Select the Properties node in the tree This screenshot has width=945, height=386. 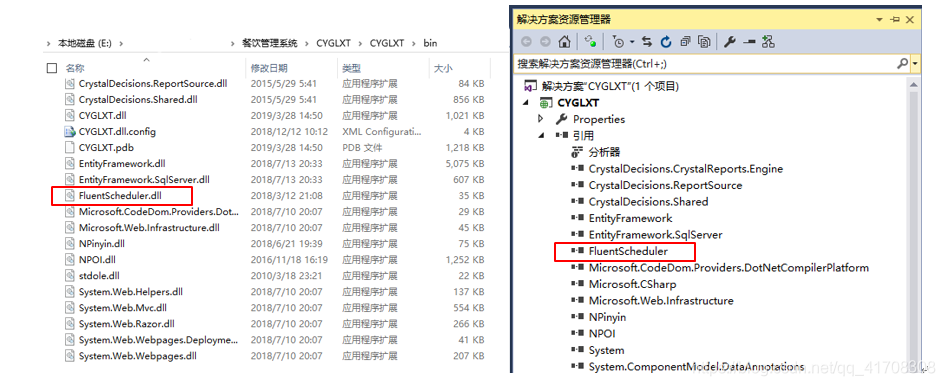click(598, 119)
